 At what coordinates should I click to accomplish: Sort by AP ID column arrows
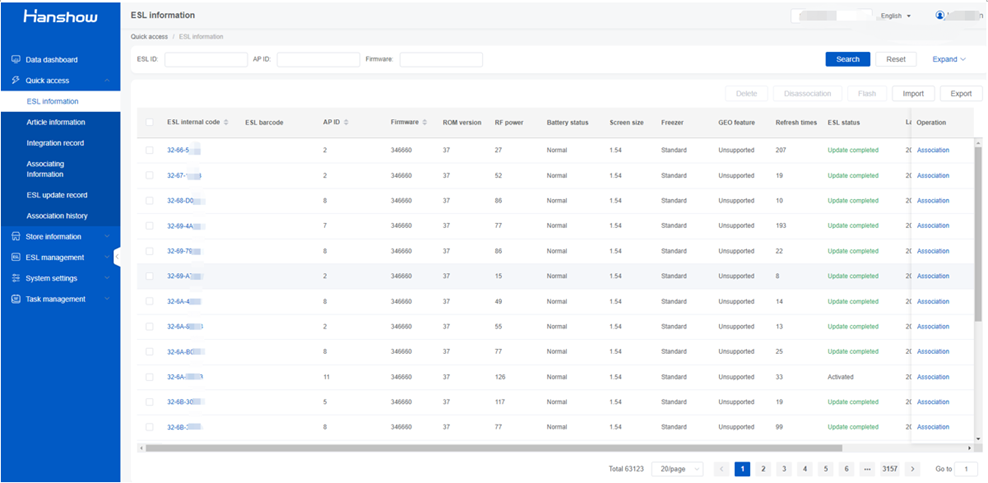point(346,122)
